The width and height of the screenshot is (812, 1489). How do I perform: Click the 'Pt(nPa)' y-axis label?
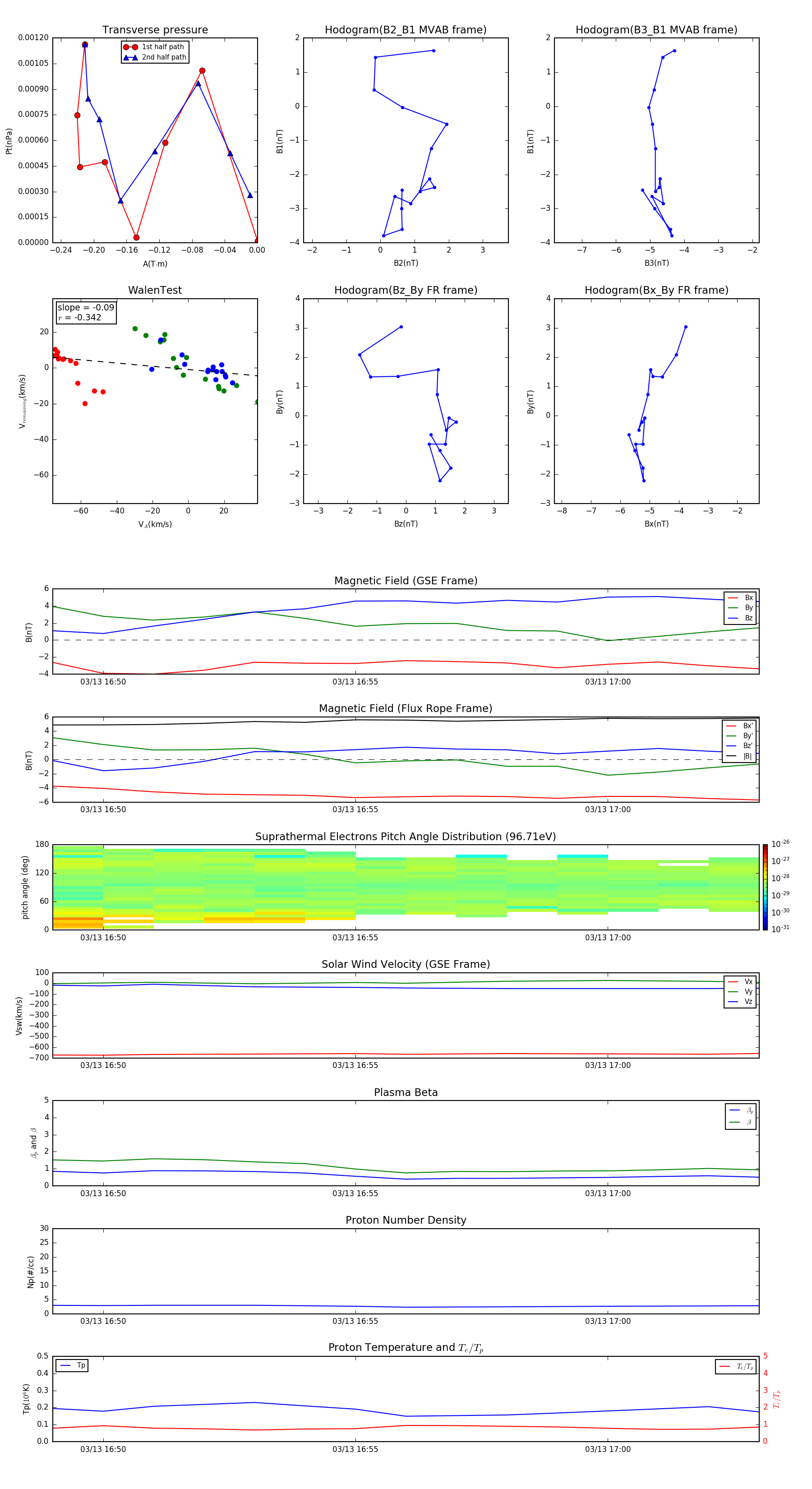[x=9, y=141]
